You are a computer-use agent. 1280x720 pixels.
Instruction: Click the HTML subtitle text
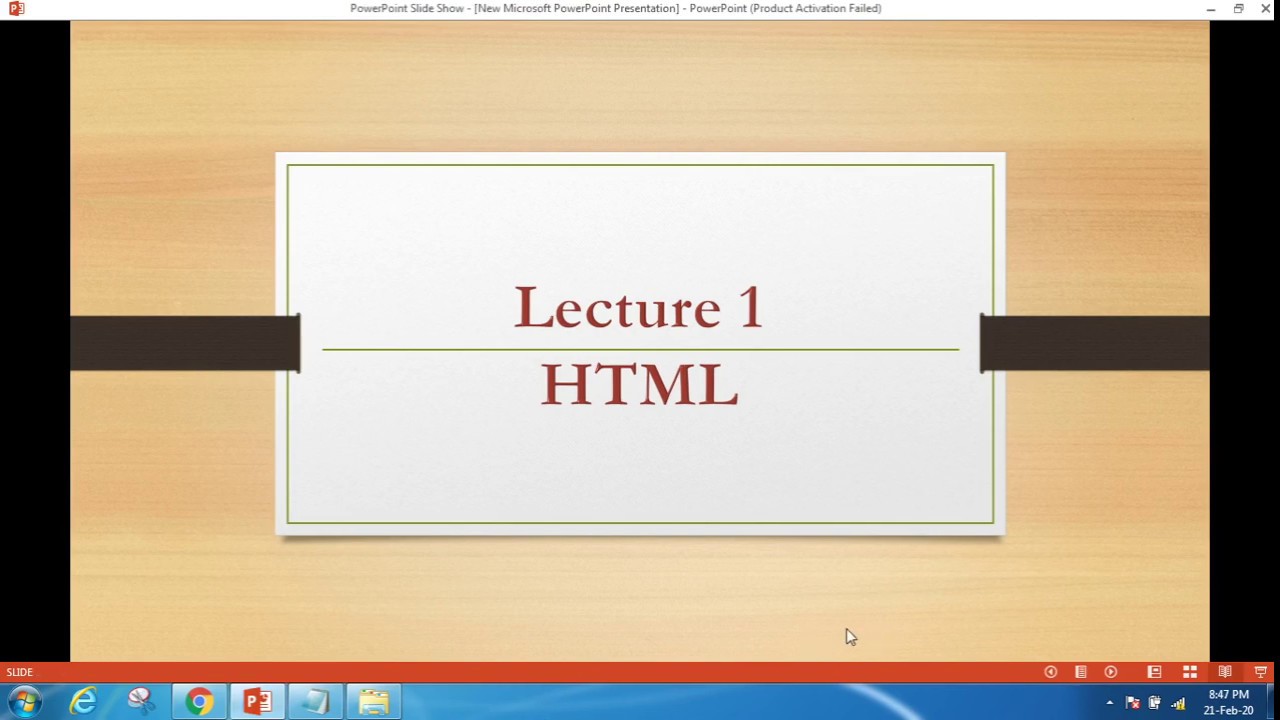click(x=640, y=384)
